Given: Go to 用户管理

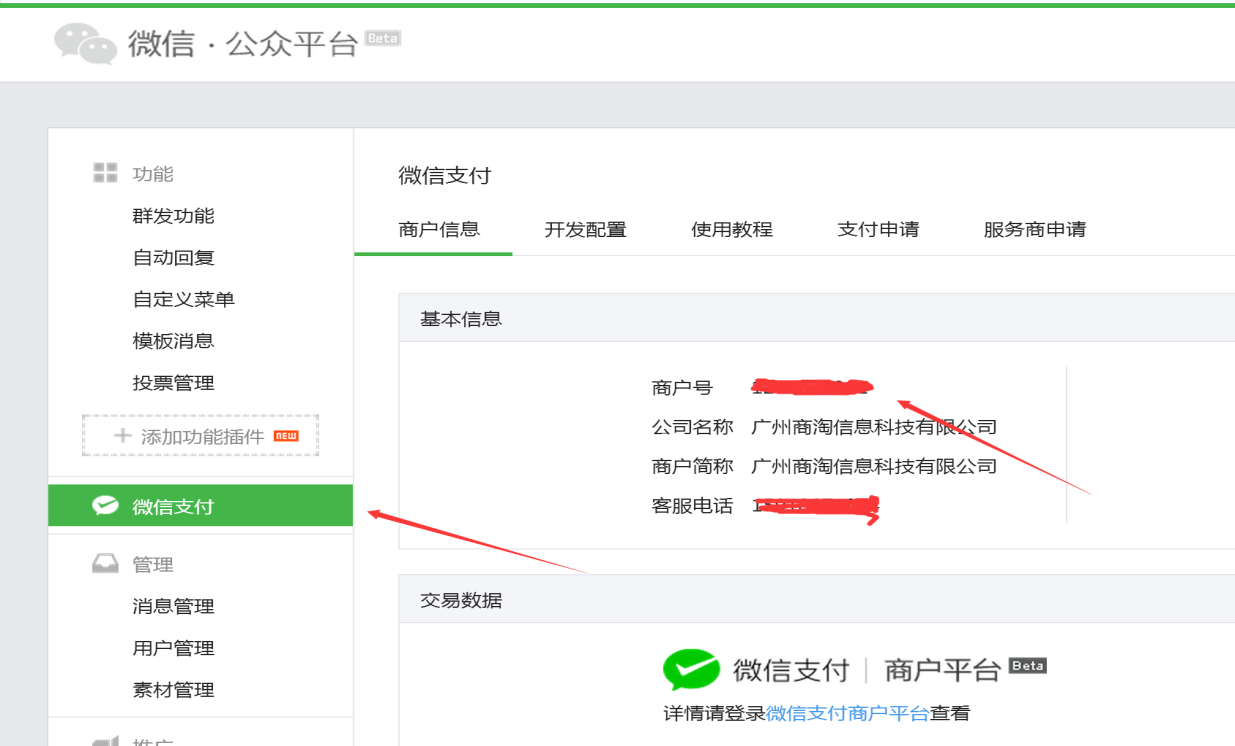Looking at the screenshot, I should [x=174, y=648].
